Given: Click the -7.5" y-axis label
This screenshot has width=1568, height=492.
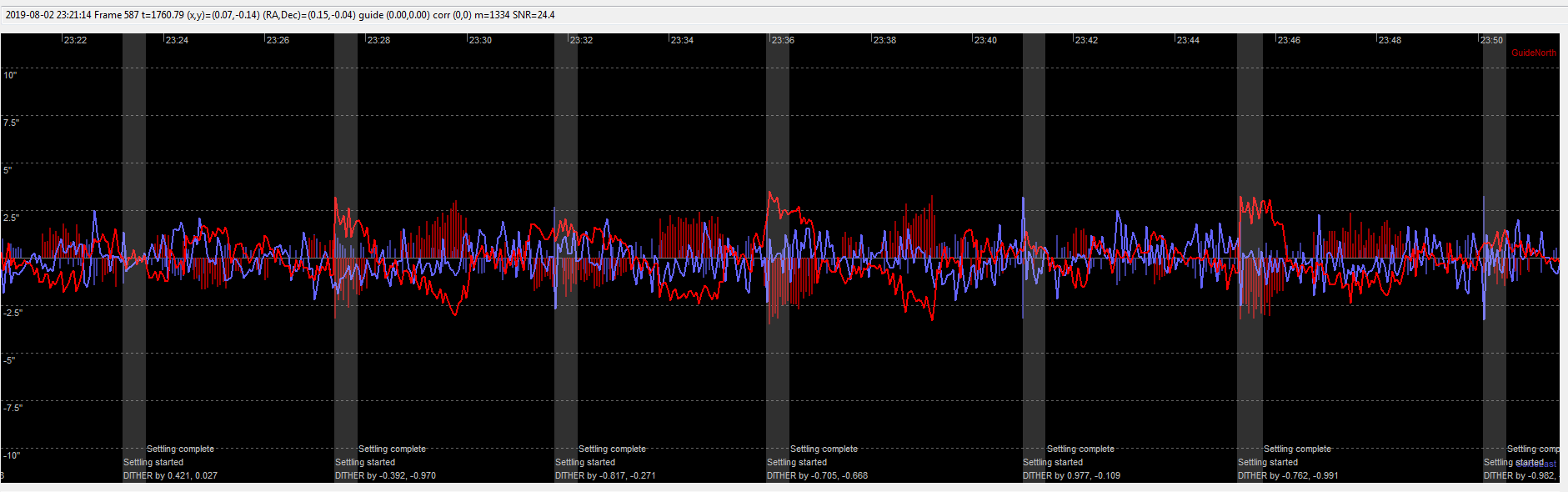Looking at the screenshot, I should pyautogui.click(x=12, y=408).
